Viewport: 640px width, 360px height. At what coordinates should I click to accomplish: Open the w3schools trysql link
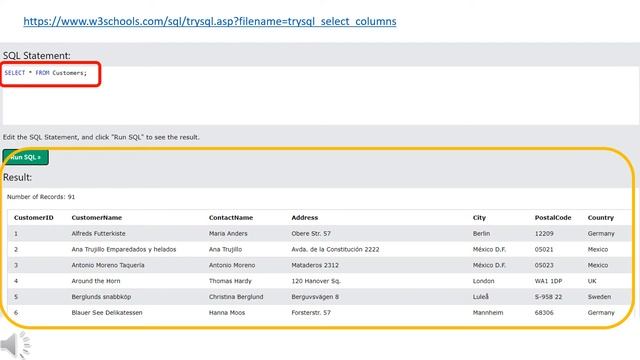click(x=210, y=21)
